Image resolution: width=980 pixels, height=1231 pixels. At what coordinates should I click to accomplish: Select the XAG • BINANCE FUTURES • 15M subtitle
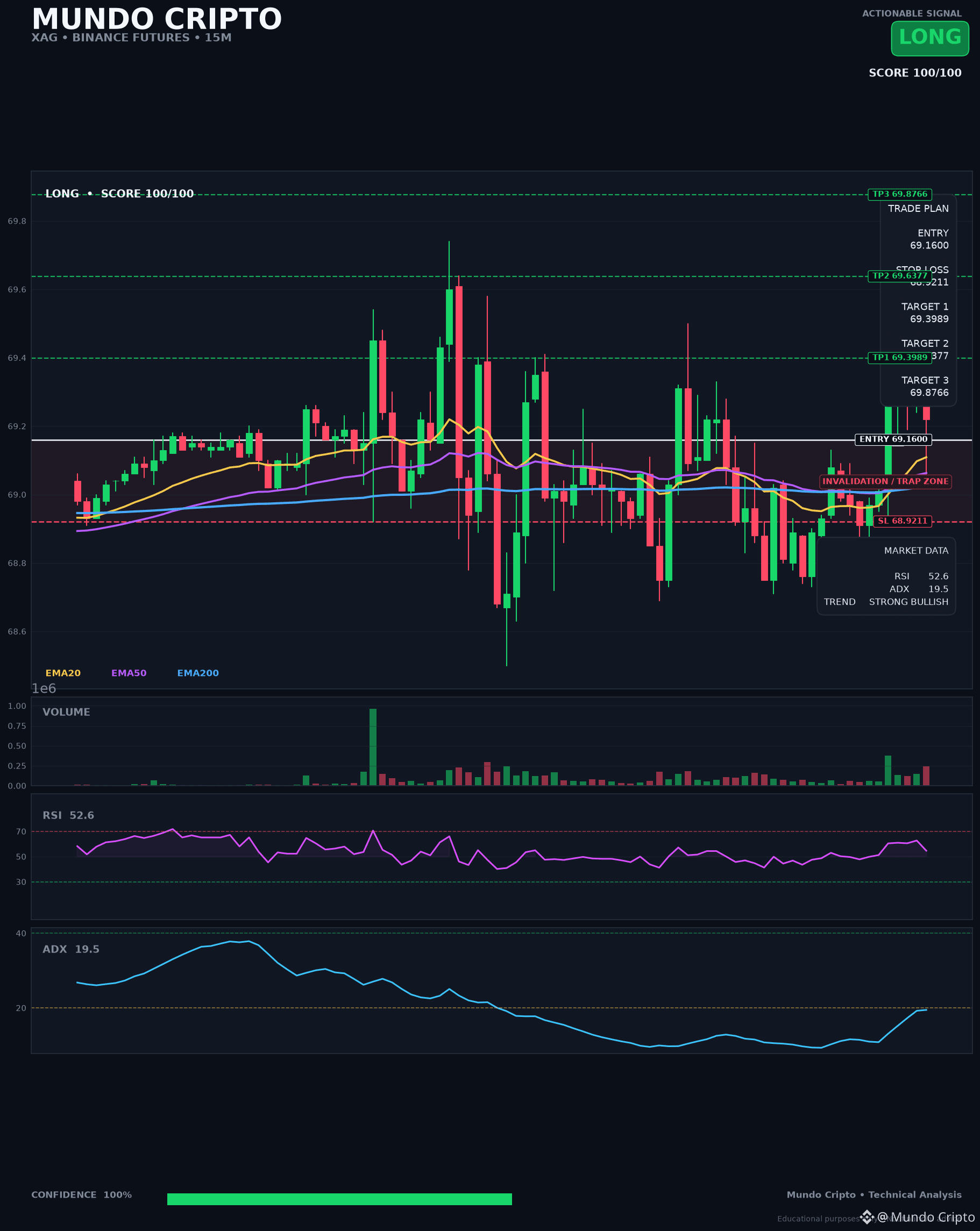point(131,38)
